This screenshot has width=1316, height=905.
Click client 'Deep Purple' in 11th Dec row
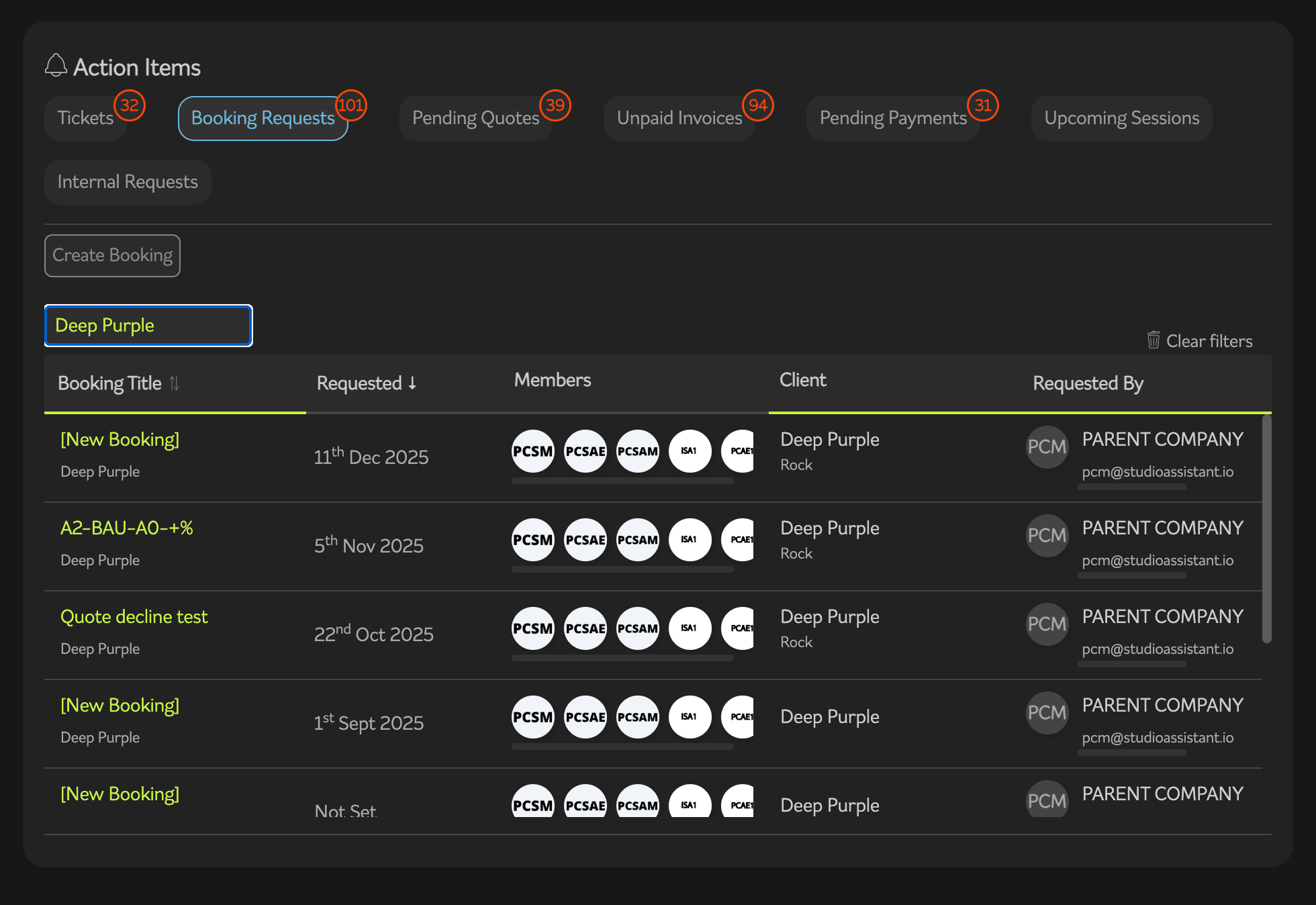tap(830, 440)
